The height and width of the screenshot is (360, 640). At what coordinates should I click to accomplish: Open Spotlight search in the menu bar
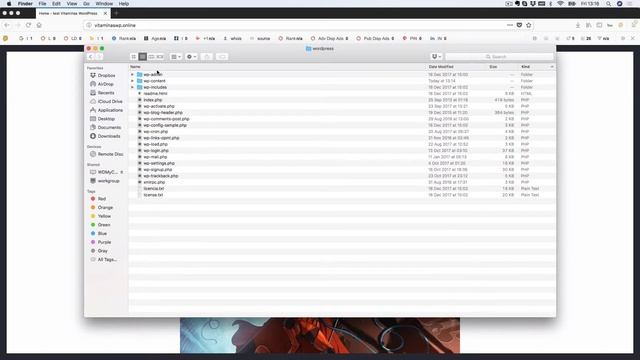point(608,4)
